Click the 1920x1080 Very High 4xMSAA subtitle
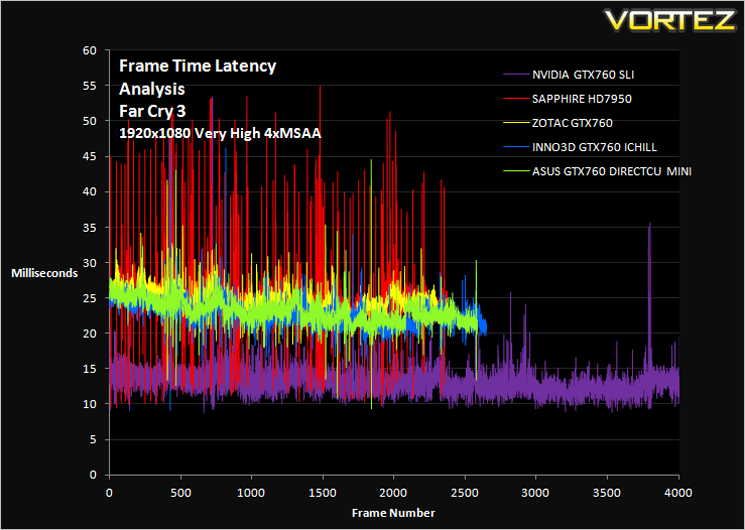This screenshot has width=745, height=530. (x=220, y=134)
